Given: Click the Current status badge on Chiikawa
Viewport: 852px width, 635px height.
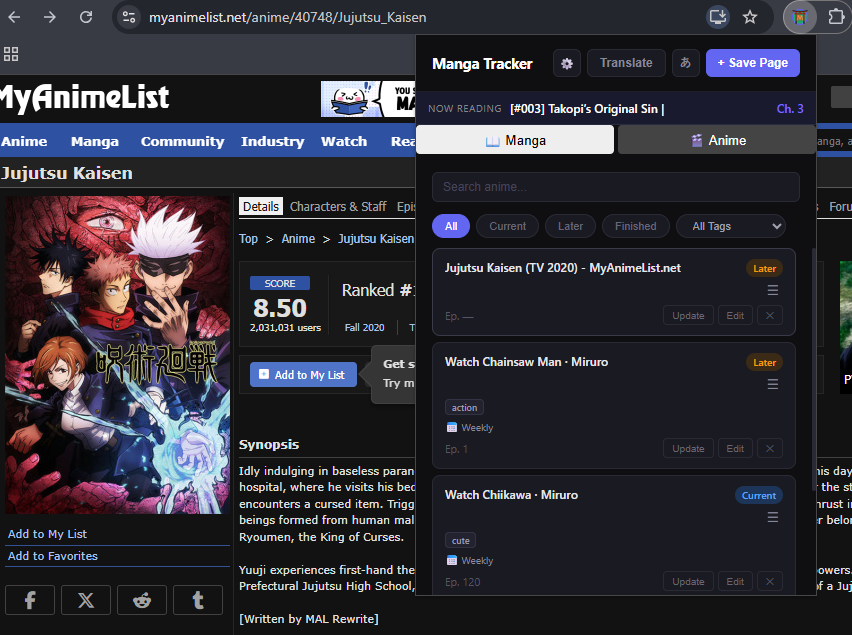Looking at the screenshot, I should coord(759,495).
